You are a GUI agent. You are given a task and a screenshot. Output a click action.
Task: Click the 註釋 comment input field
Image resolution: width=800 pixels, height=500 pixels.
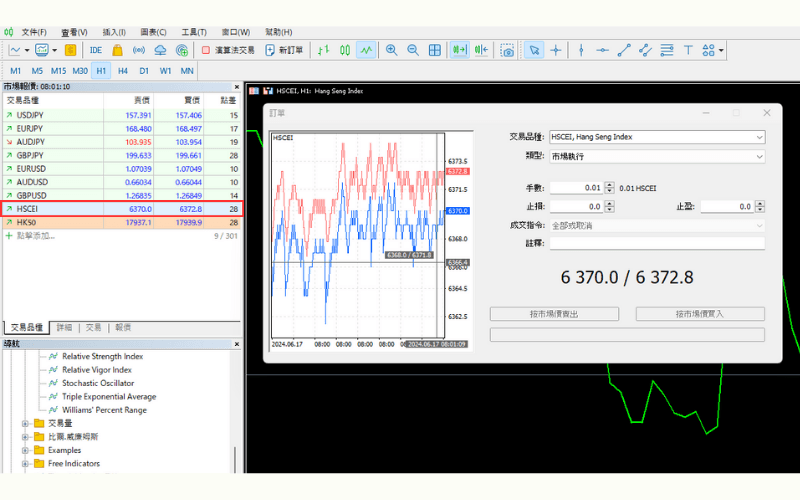[657, 243]
